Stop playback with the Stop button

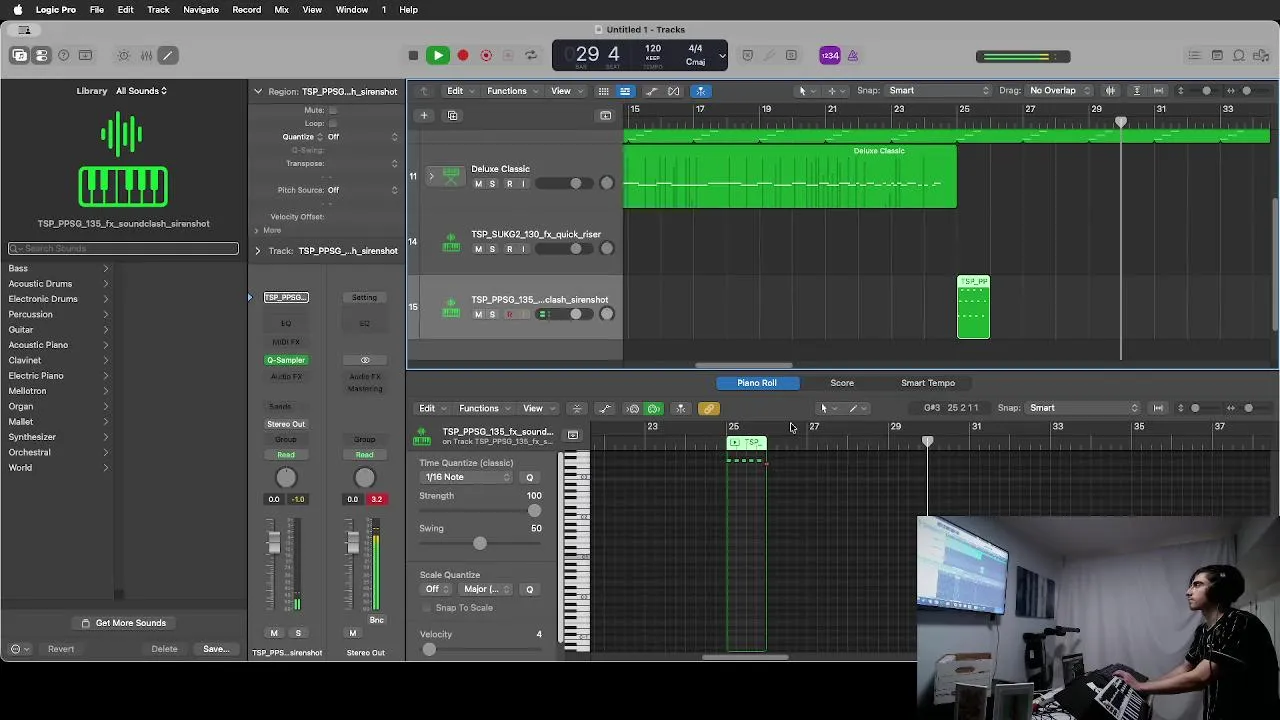413,56
